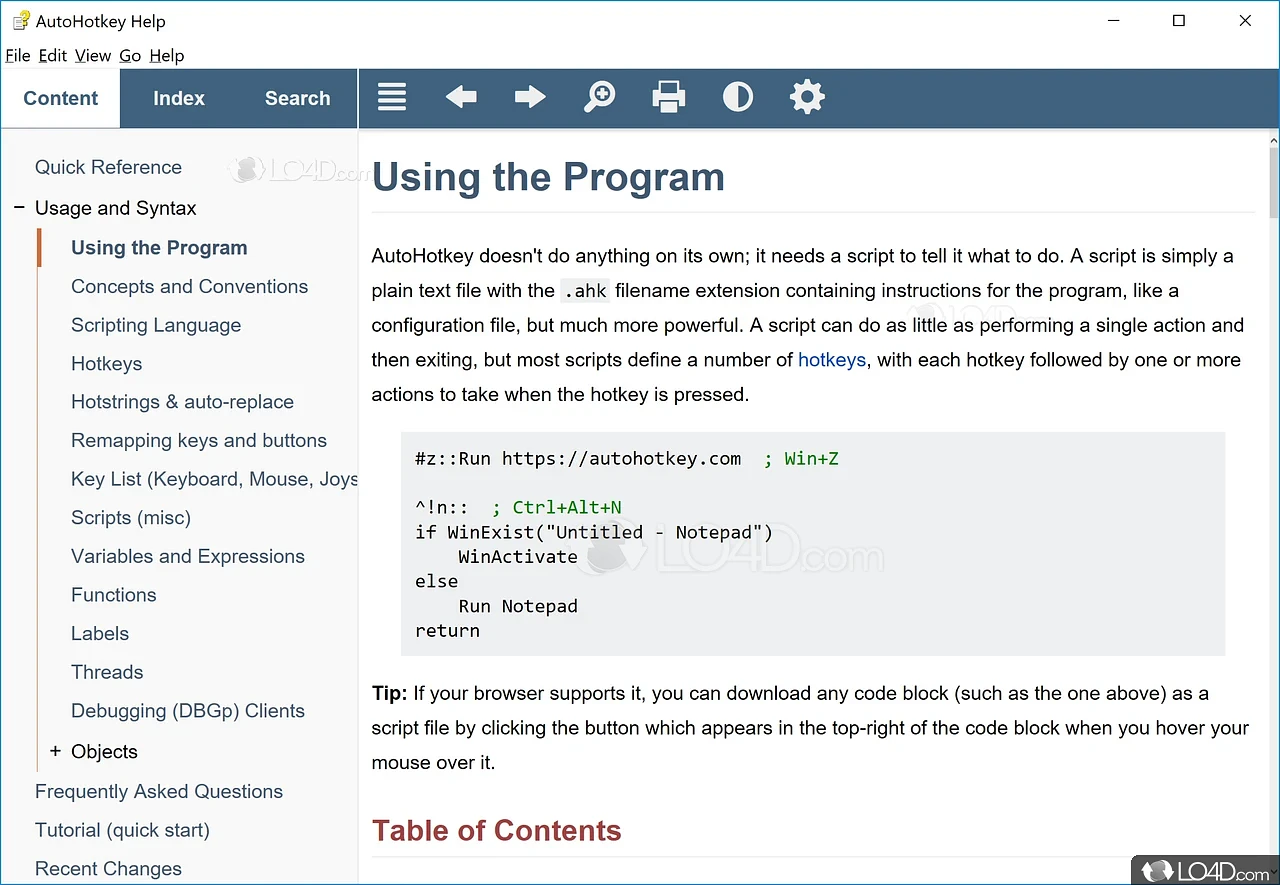Image resolution: width=1280 pixels, height=885 pixels.
Task: Open the Hotkeys topic in sidebar
Action: (x=106, y=364)
